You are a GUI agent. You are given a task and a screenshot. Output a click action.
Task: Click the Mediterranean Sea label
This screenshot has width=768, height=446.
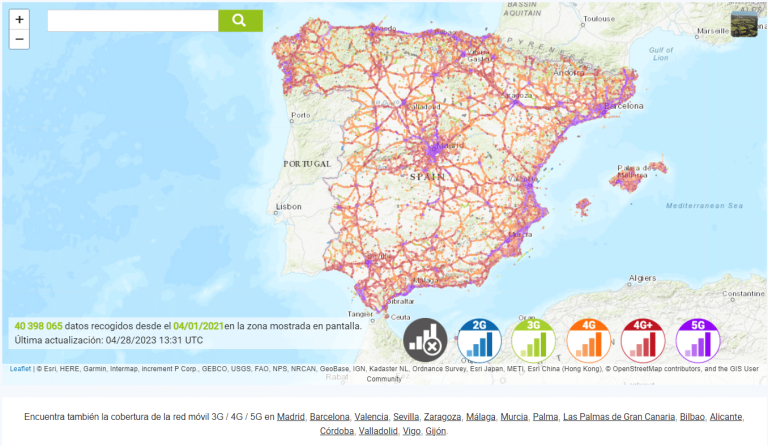click(x=704, y=206)
